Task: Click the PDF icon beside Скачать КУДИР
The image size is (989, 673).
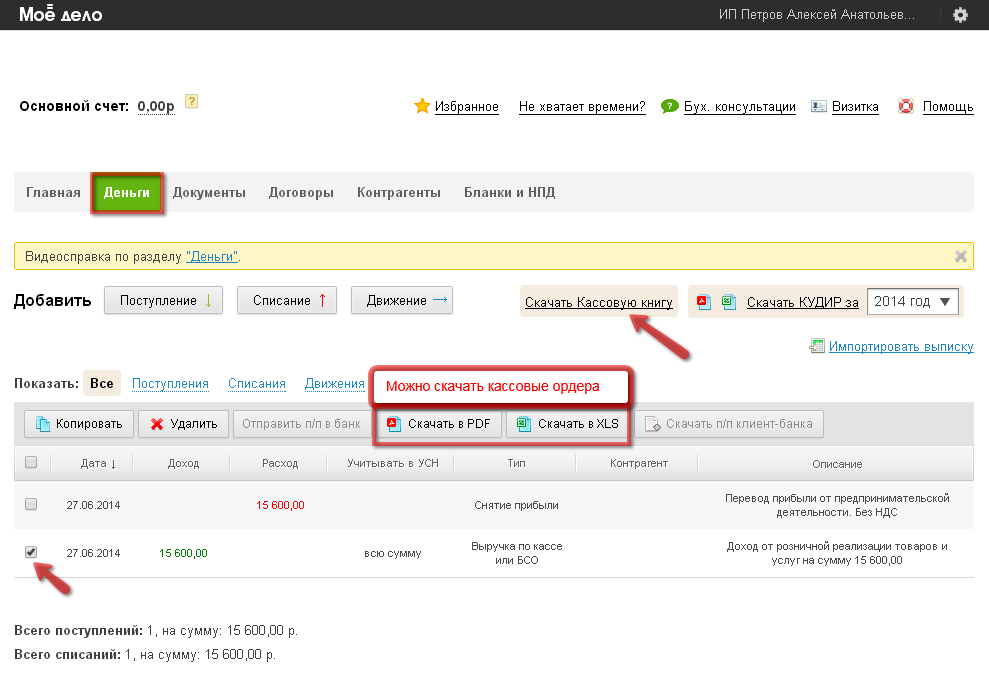Action: tap(703, 302)
